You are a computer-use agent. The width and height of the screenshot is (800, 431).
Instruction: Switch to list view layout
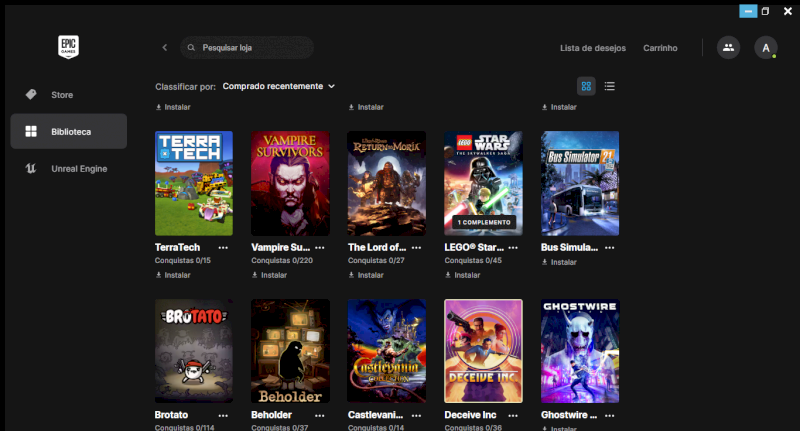pyautogui.click(x=610, y=86)
